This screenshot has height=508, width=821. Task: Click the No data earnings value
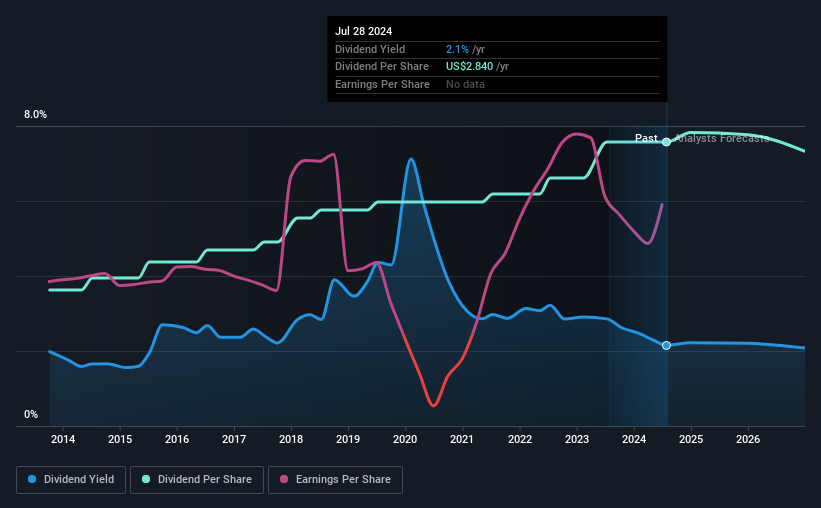click(465, 84)
